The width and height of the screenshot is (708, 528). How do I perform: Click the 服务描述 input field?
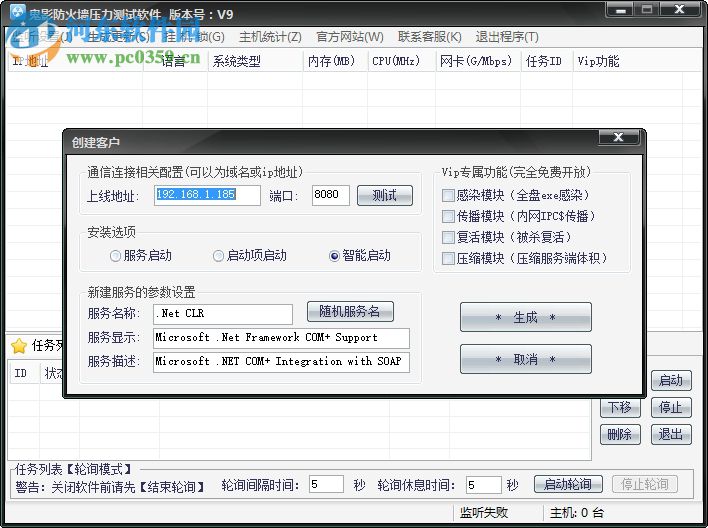click(281, 362)
